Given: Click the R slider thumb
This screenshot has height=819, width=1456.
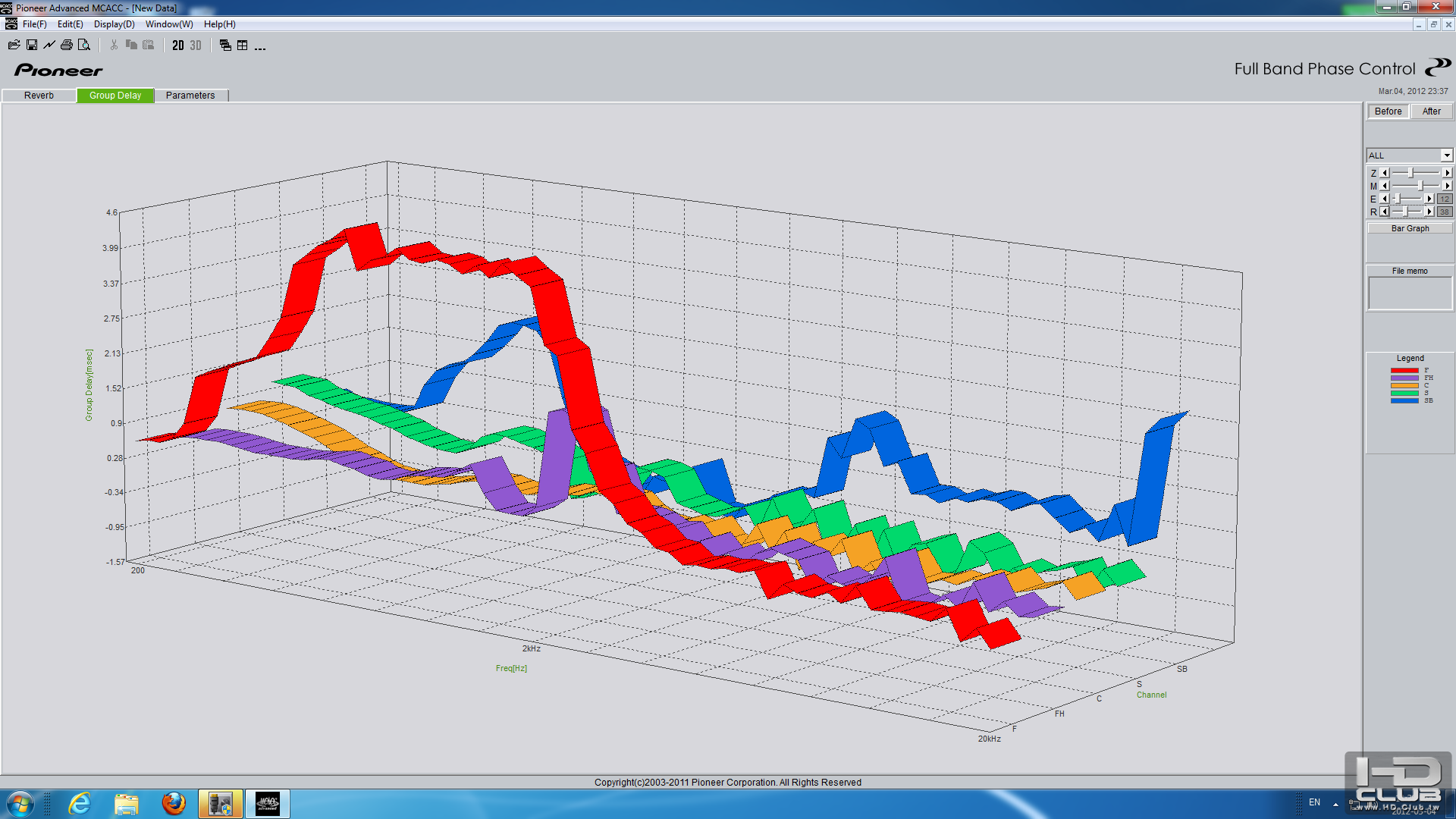Looking at the screenshot, I should point(1405,212).
